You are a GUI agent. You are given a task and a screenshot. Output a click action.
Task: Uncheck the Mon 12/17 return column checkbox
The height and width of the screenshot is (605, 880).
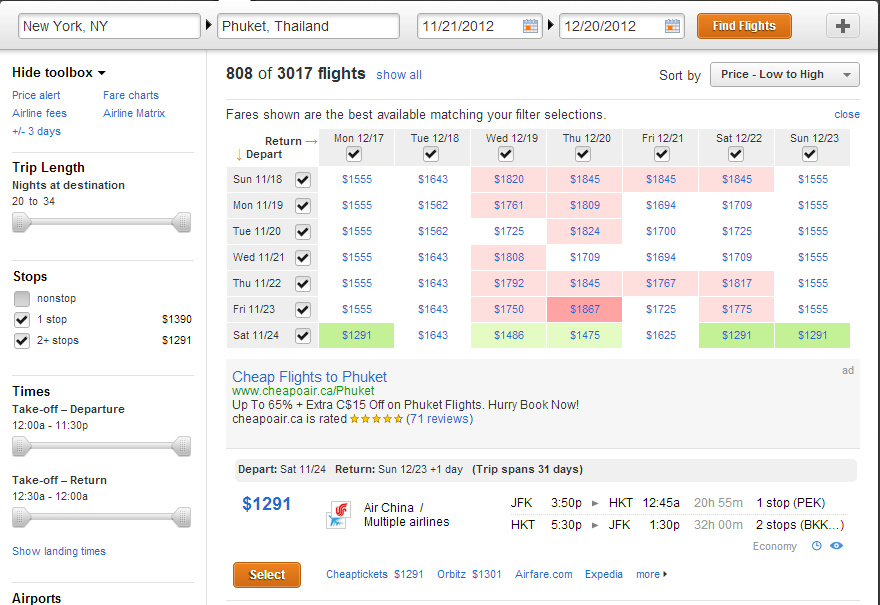pos(354,154)
